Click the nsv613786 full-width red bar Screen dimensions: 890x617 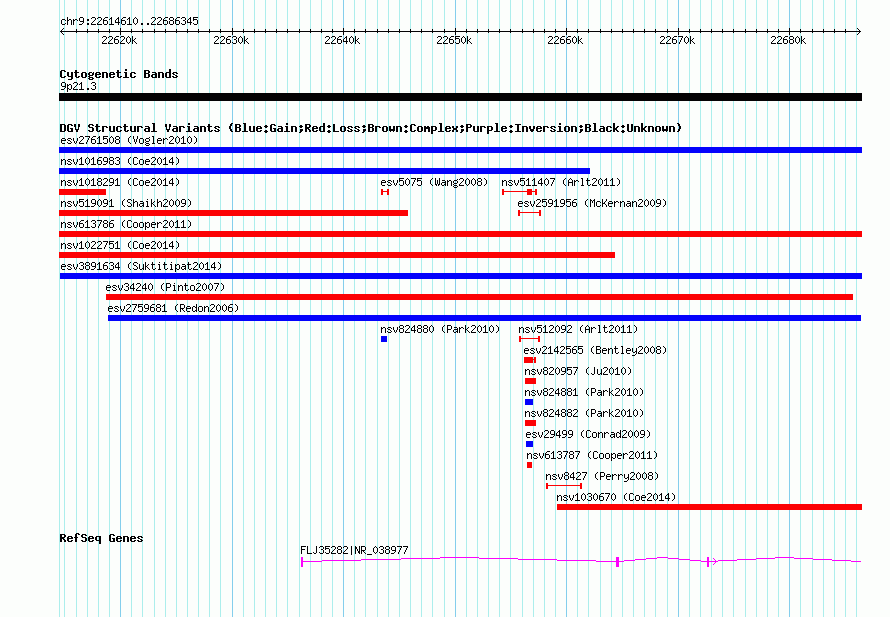460,234
